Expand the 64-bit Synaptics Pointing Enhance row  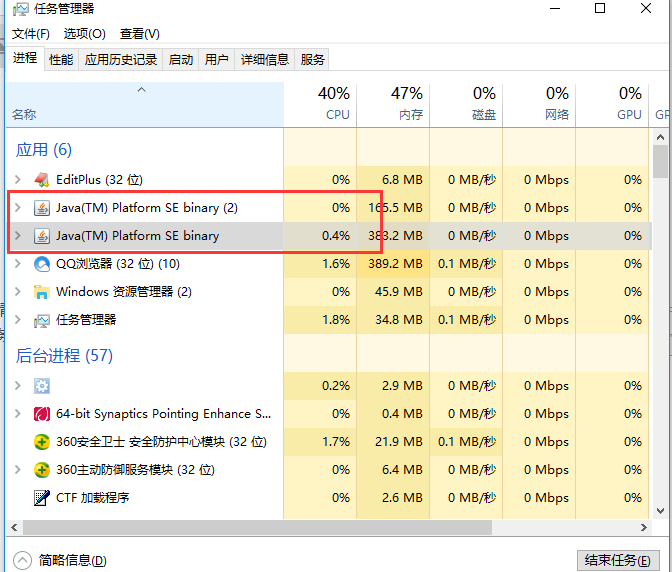point(18,414)
